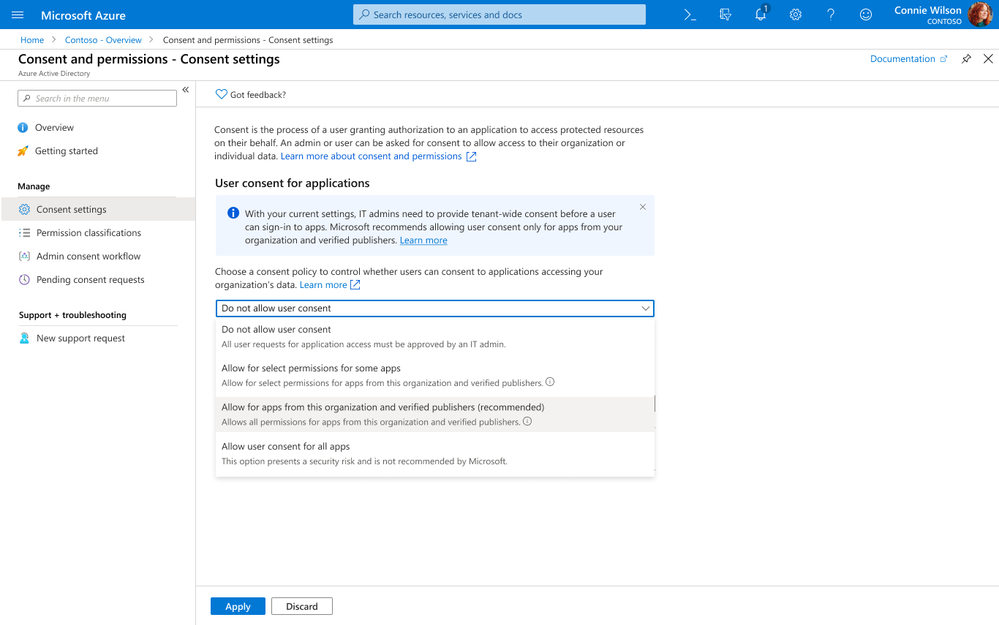
Task: Open Pending consent requests
Action: pos(90,280)
